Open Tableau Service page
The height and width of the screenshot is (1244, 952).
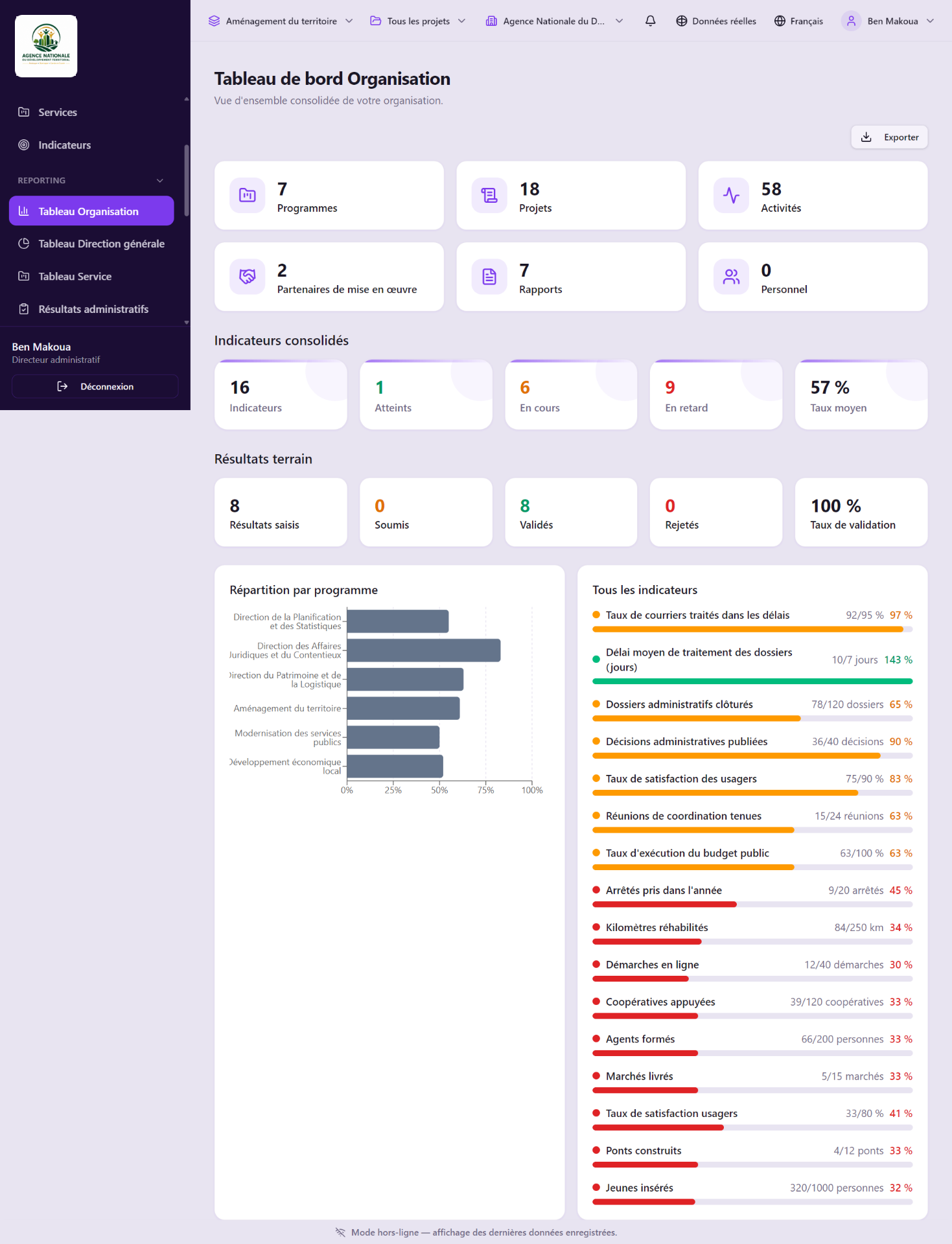91,276
